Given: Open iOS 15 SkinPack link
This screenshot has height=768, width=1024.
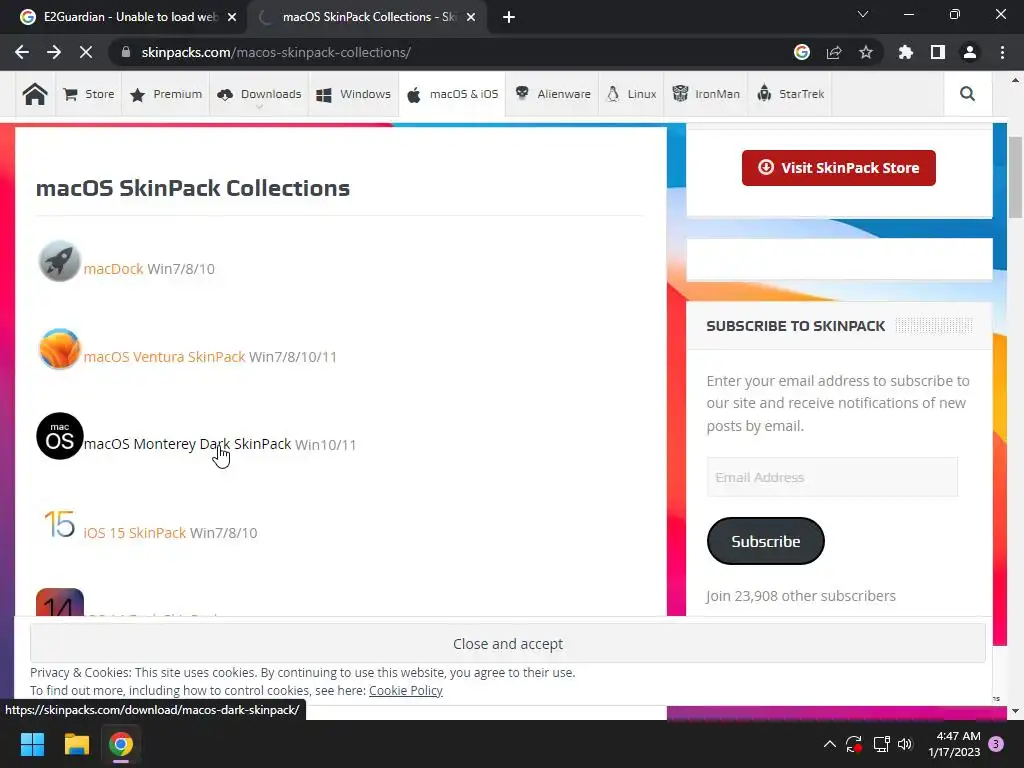Looking at the screenshot, I should (135, 533).
